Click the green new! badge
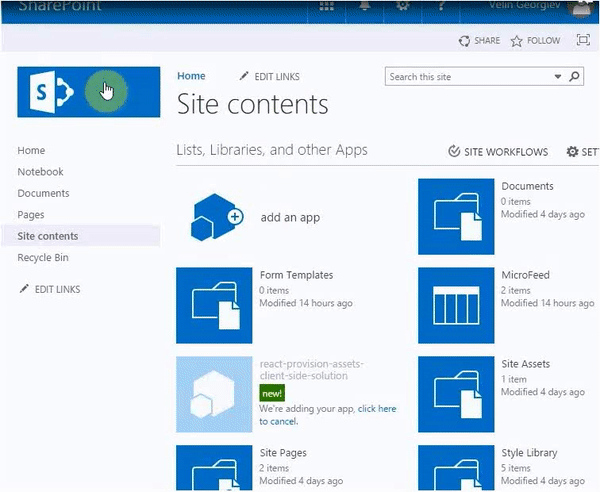The image size is (600, 492). pyautogui.click(x=272, y=393)
